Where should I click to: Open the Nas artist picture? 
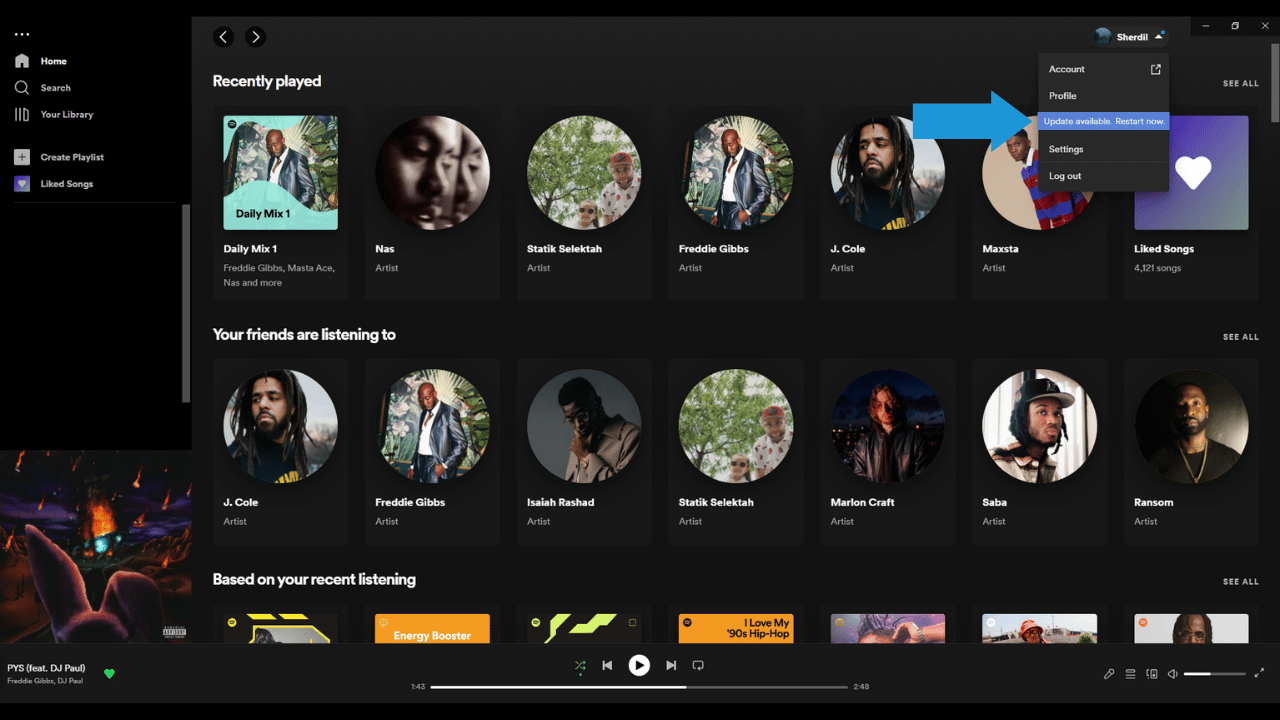[432, 173]
